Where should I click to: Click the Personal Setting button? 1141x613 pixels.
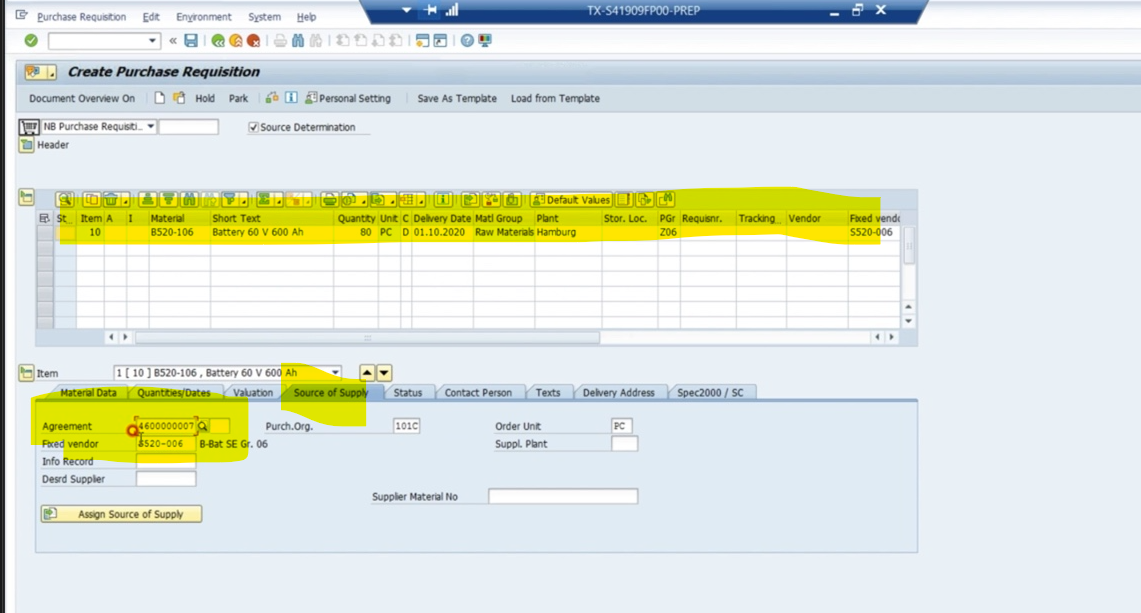(348, 98)
